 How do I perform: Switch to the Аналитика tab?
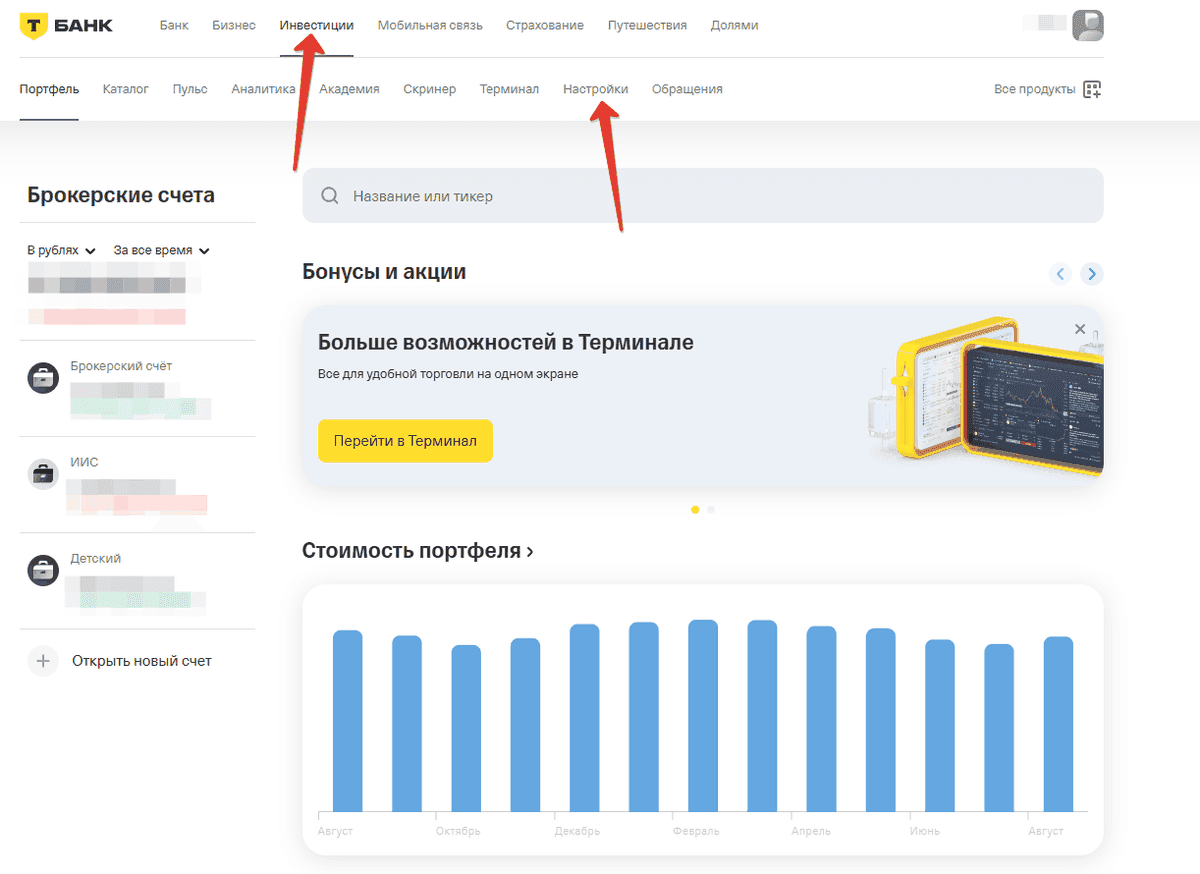click(263, 89)
